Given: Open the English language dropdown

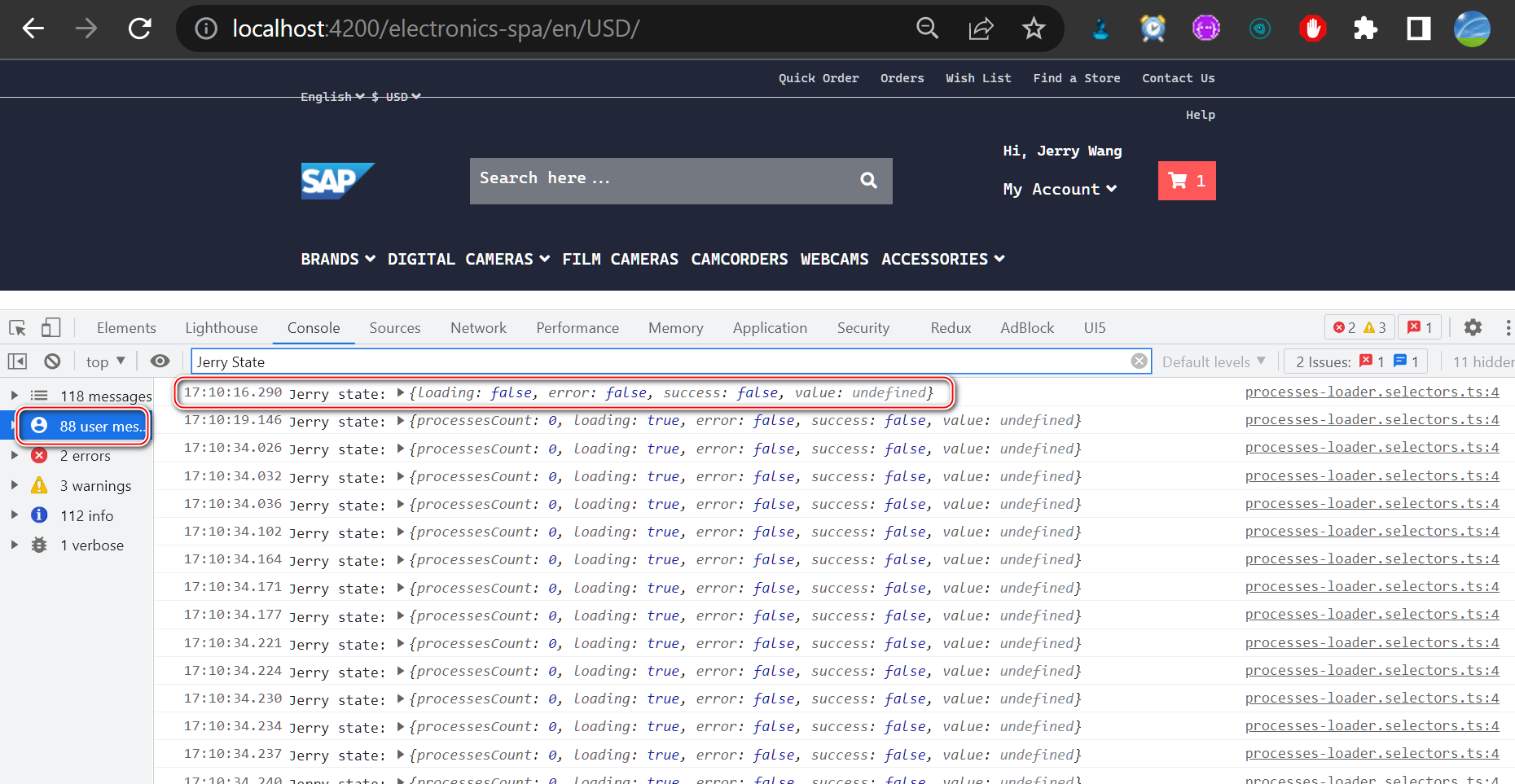Looking at the screenshot, I should pyautogui.click(x=332, y=96).
